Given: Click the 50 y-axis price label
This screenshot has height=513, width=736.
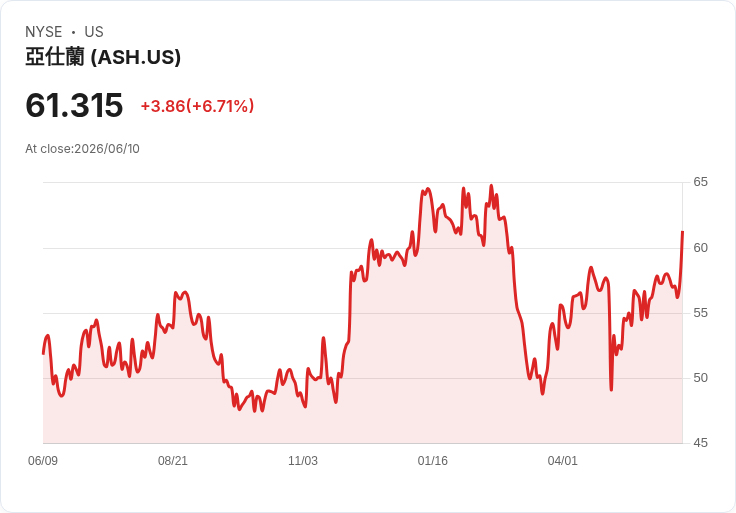Looking at the screenshot, I should (x=700, y=377).
